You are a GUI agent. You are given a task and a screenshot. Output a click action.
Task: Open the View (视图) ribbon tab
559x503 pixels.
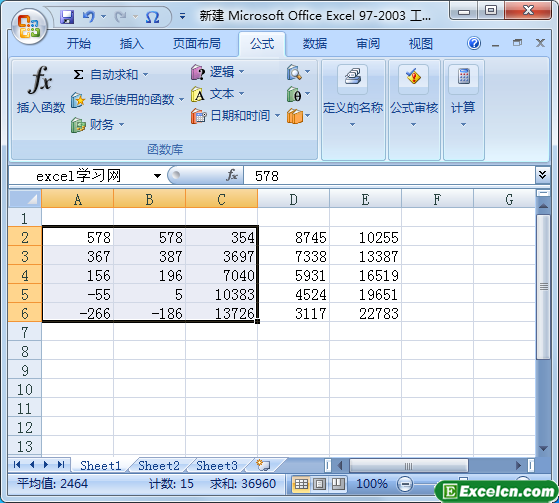421,44
